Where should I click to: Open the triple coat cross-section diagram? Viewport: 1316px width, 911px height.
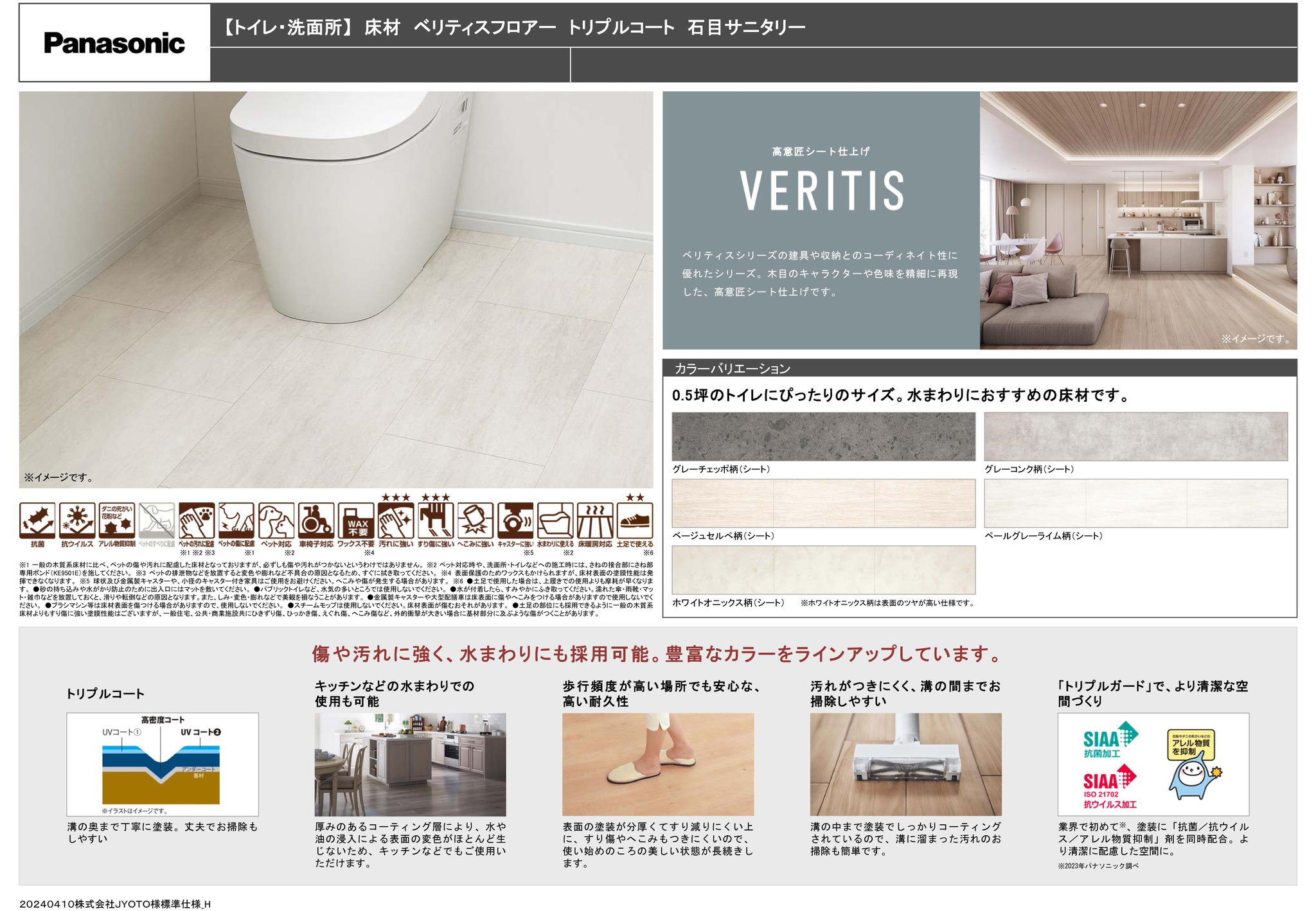(163, 764)
